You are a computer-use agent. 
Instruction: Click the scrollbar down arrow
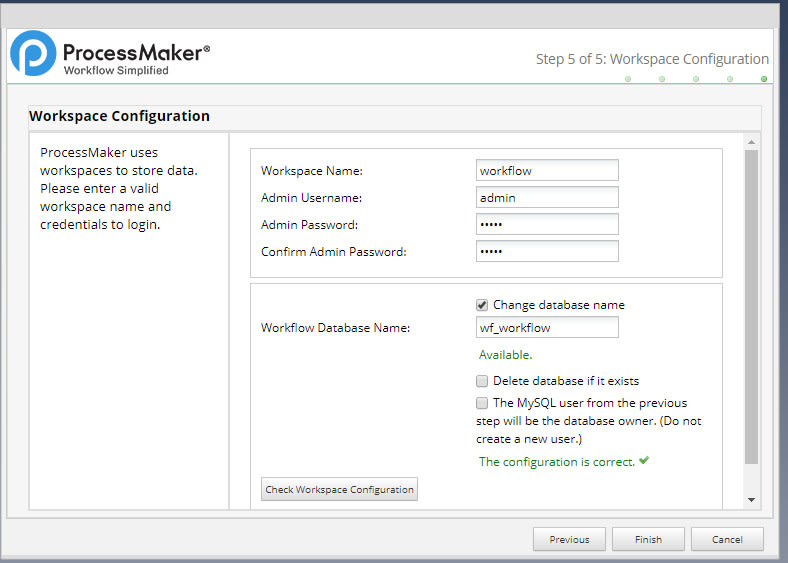click(751, 500)
